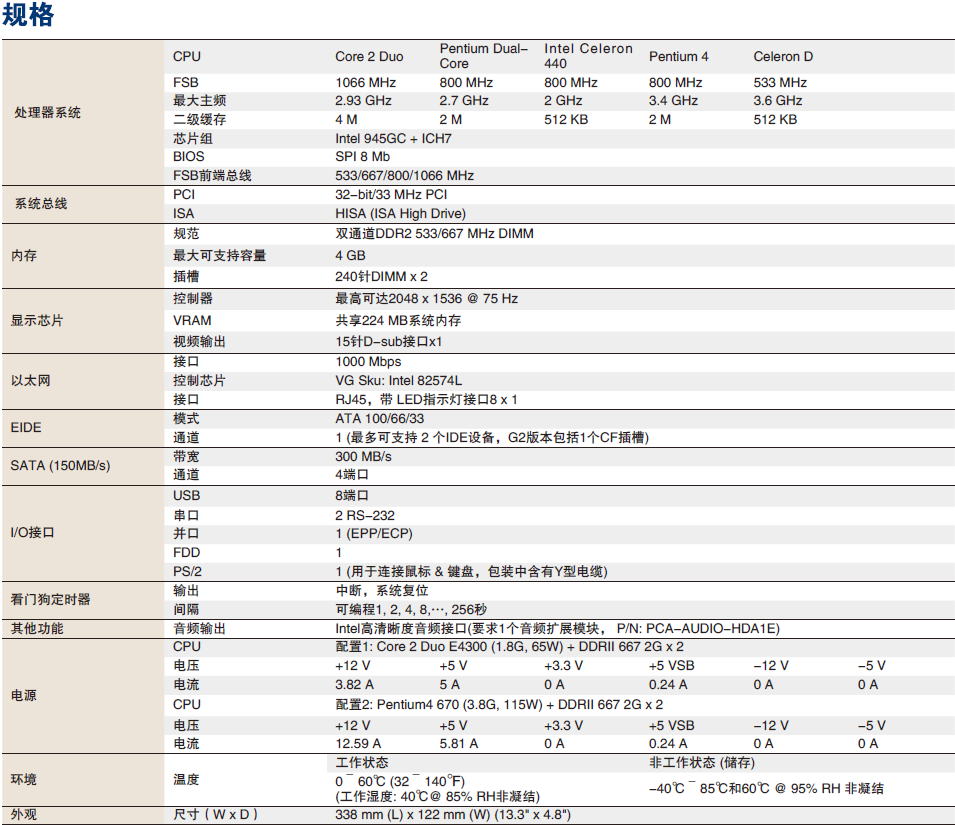
Task: Click HISA (ISA High Drive) value
Action: coord(400,214)
